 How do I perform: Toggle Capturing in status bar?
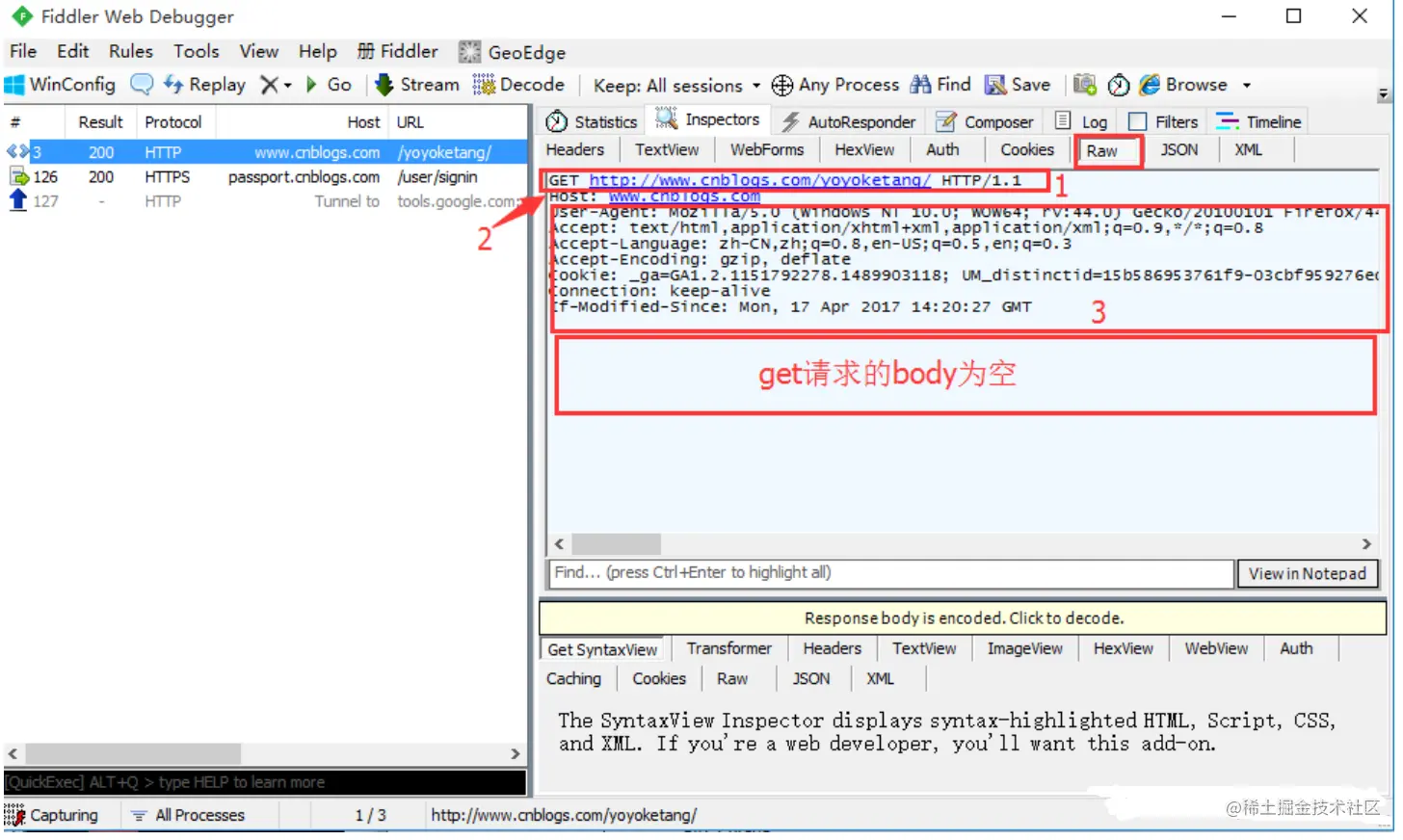52,816
